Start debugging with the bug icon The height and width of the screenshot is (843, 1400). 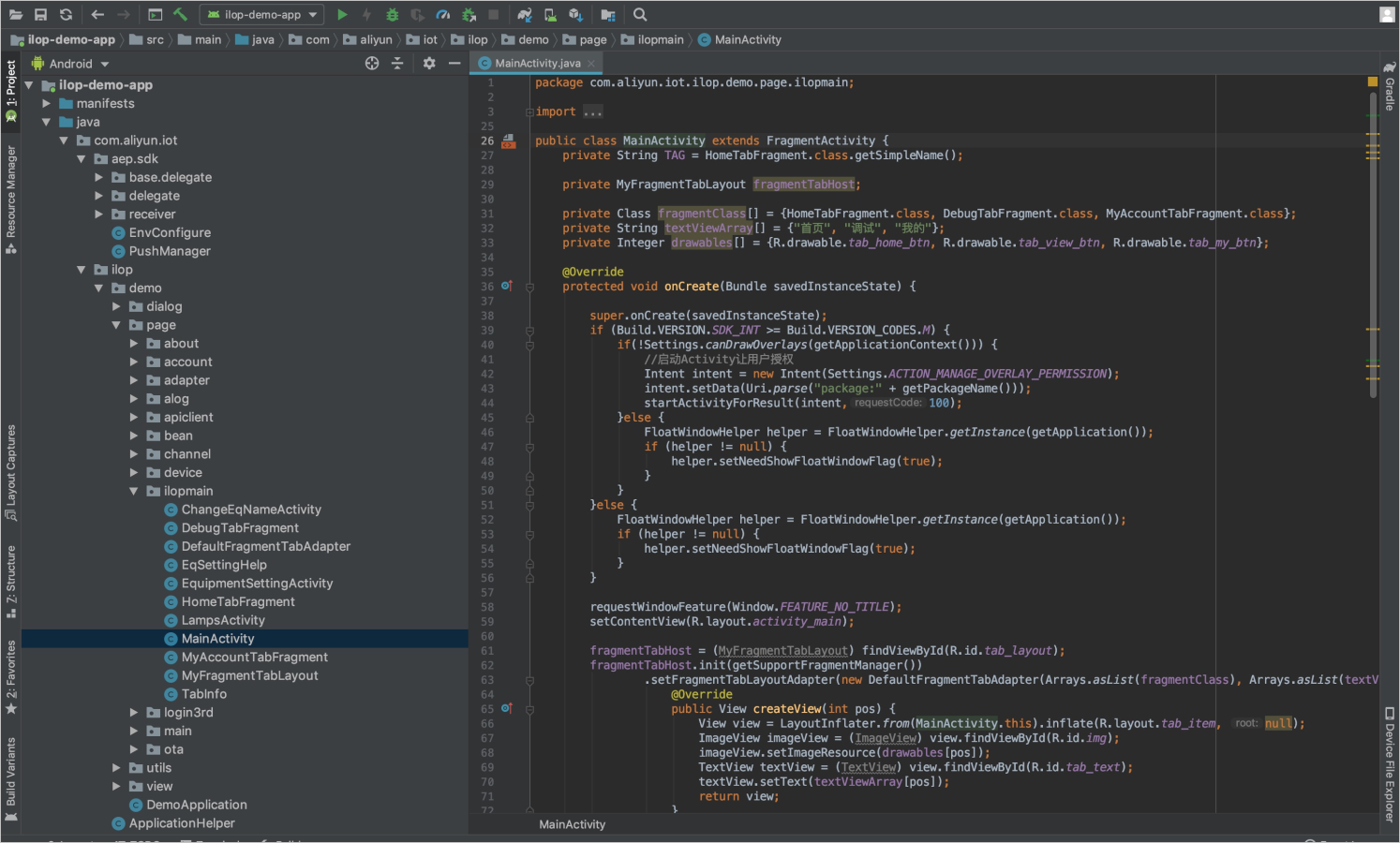click(393, 14)
